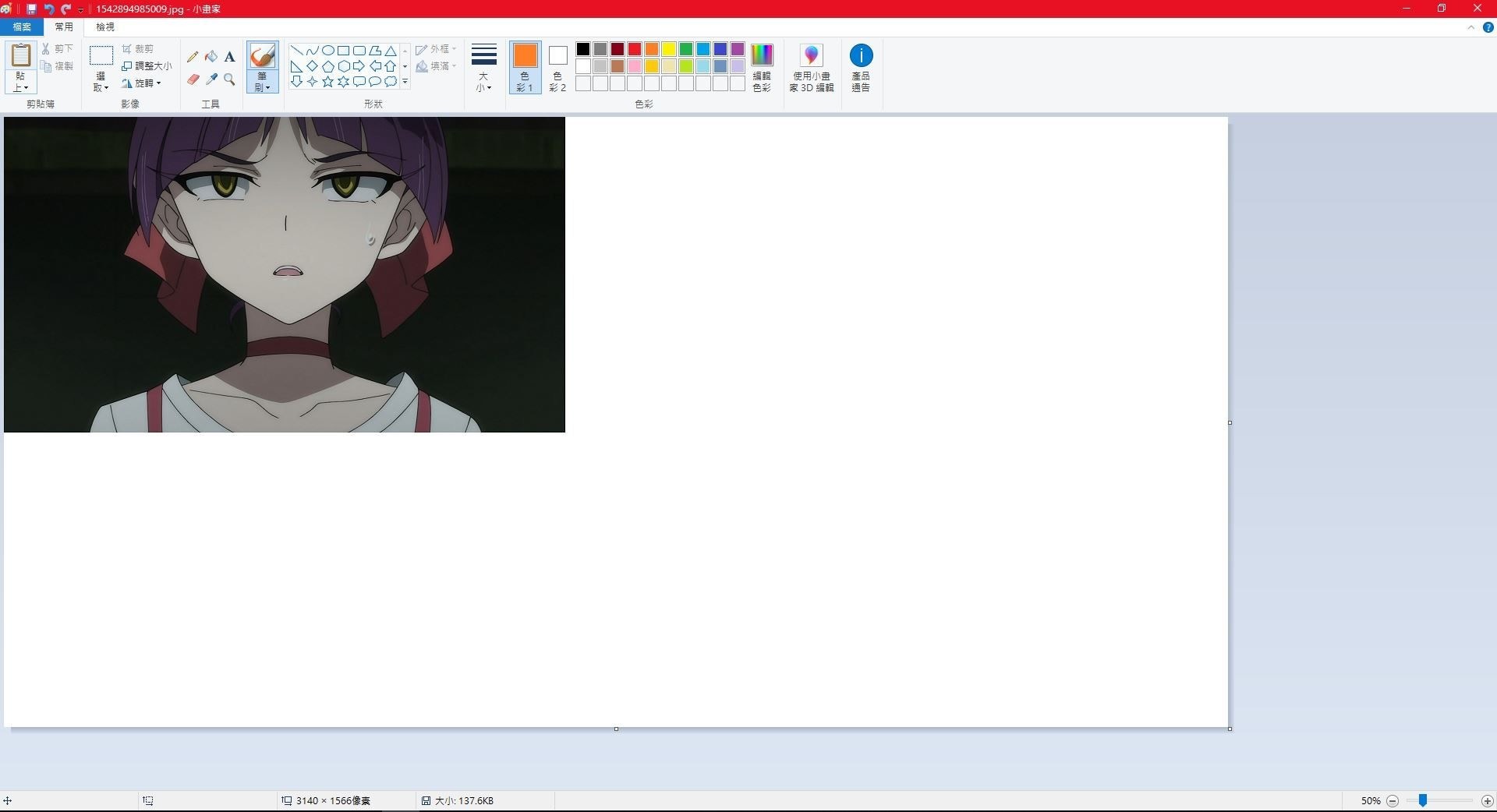The width and height of the screenshot is (1497, 812).
Task: Pick the yellow color swatch
Action: coord(669,49)
